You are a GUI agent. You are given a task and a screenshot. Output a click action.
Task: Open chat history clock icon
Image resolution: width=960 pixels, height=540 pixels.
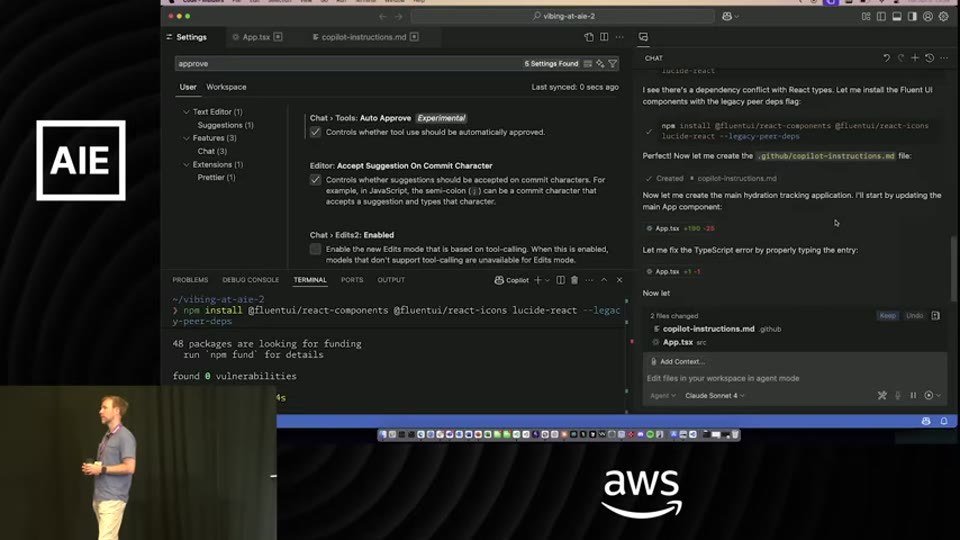929,58
